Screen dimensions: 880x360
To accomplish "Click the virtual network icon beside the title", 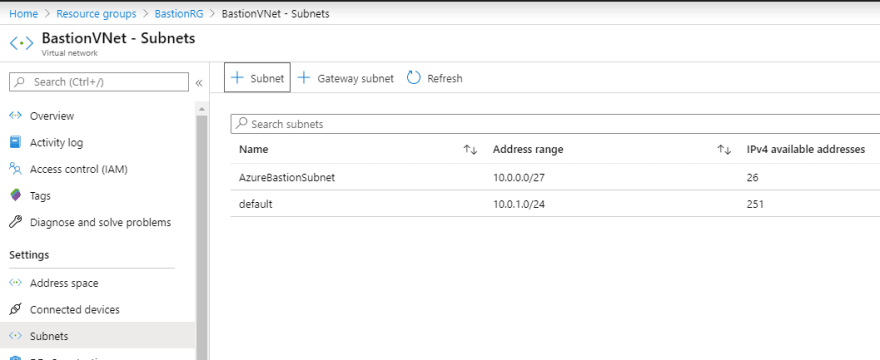I will (x=22, y=43).
